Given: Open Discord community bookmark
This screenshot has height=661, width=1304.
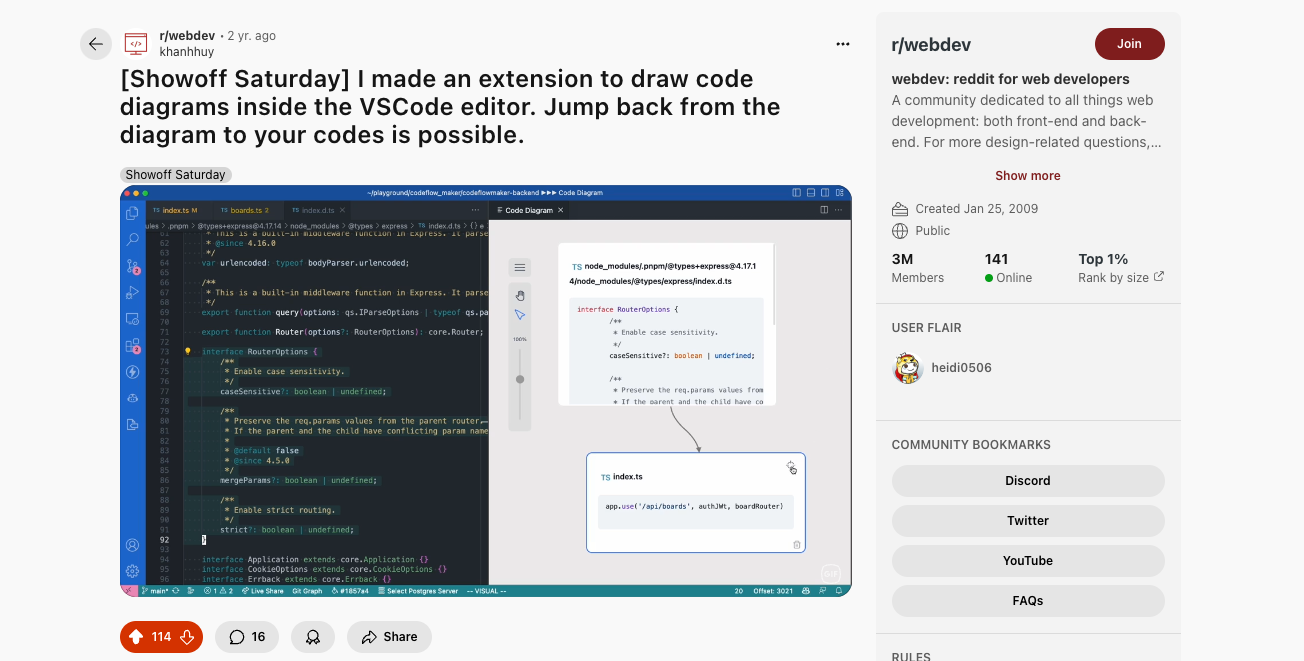Looking at the screenshot, I should [x=1028, y=481].
